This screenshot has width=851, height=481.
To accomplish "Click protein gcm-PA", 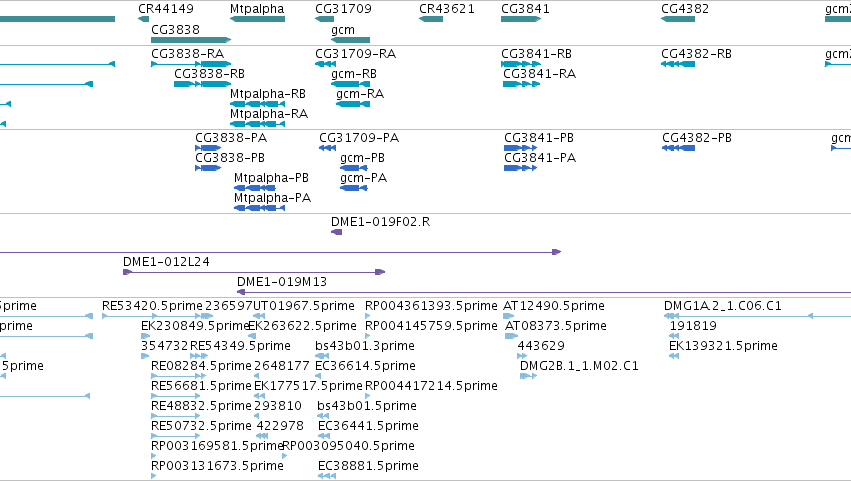I will pyautogui.click(x=364, y=178).
